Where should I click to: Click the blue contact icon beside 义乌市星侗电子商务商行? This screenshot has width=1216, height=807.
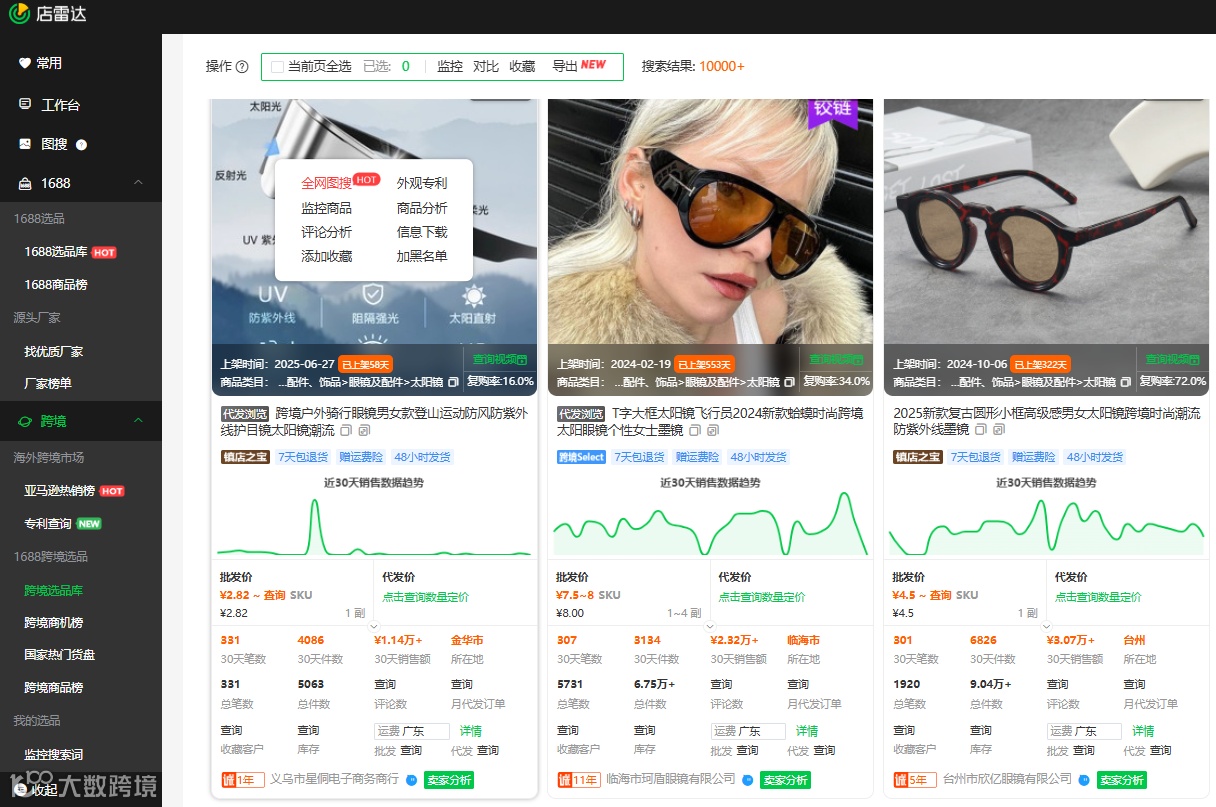(x=411, y=780)
